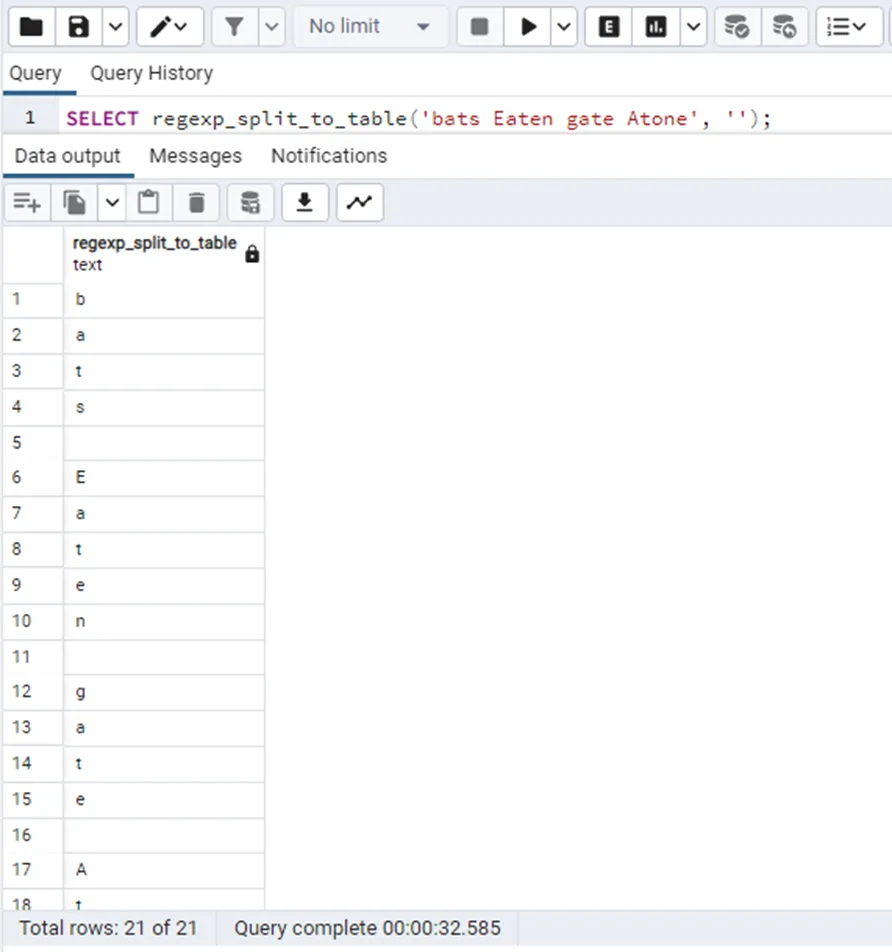Switch to the Query History tab
This screenshot has height=952, width=892.
(151, 73)
